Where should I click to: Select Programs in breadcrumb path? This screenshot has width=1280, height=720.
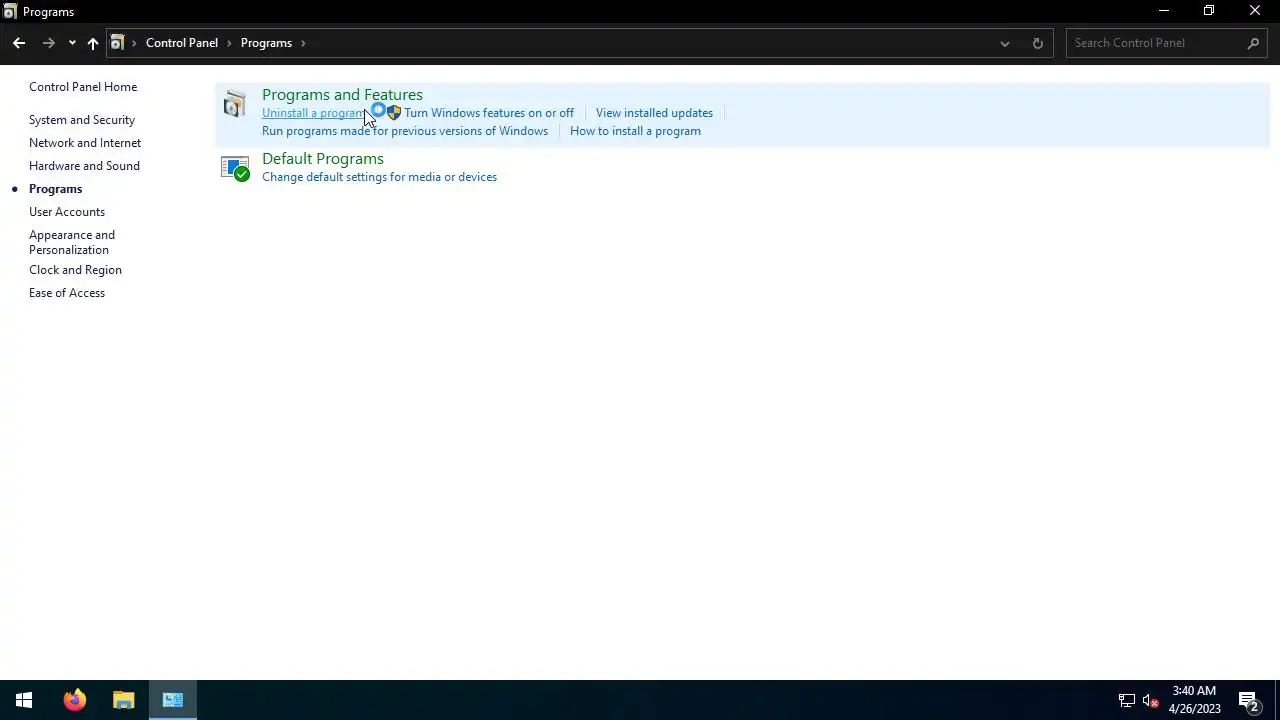pyautogui.click(x=266, y=43)
